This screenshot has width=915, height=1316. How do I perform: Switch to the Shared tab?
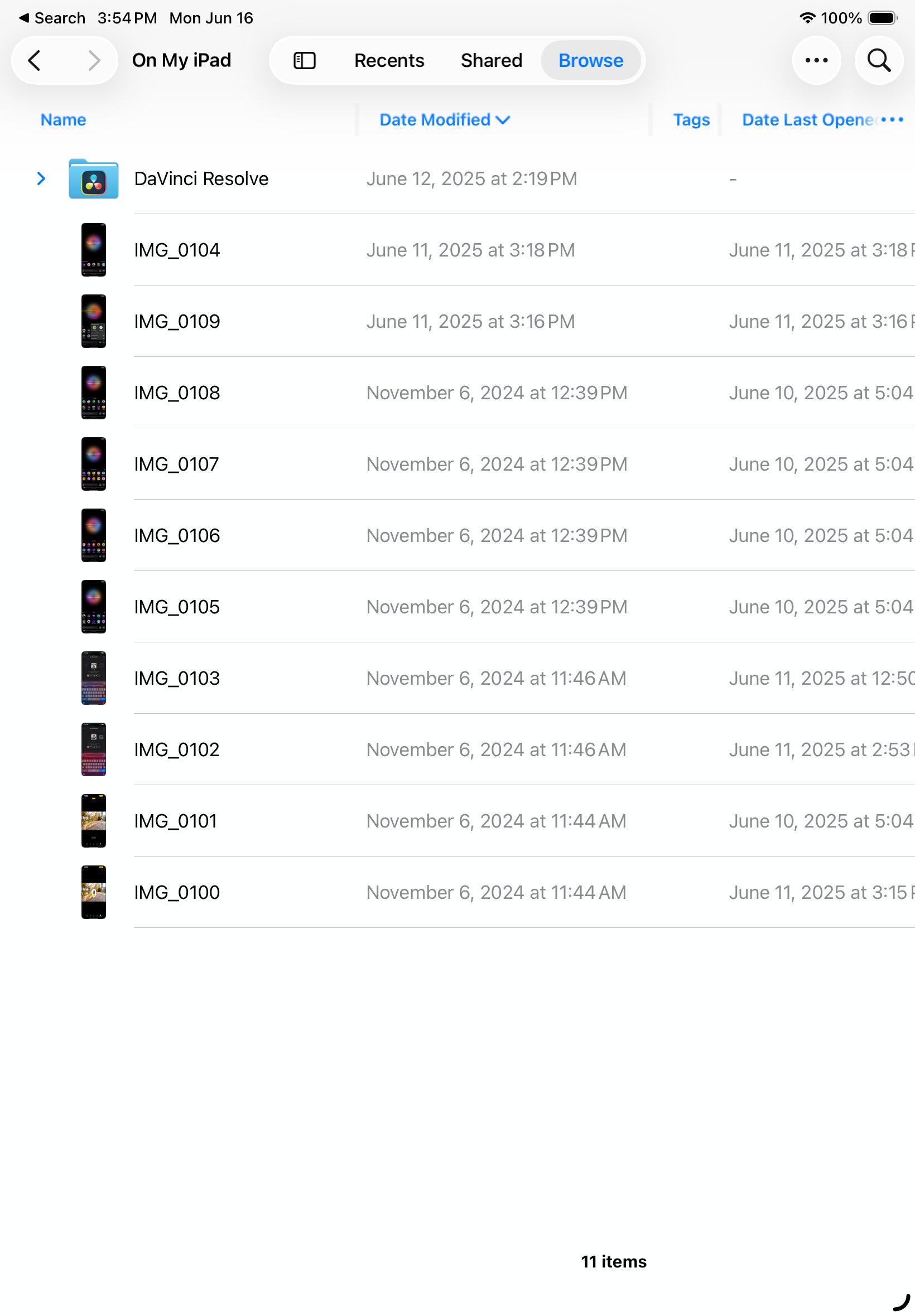pos(492,60)
